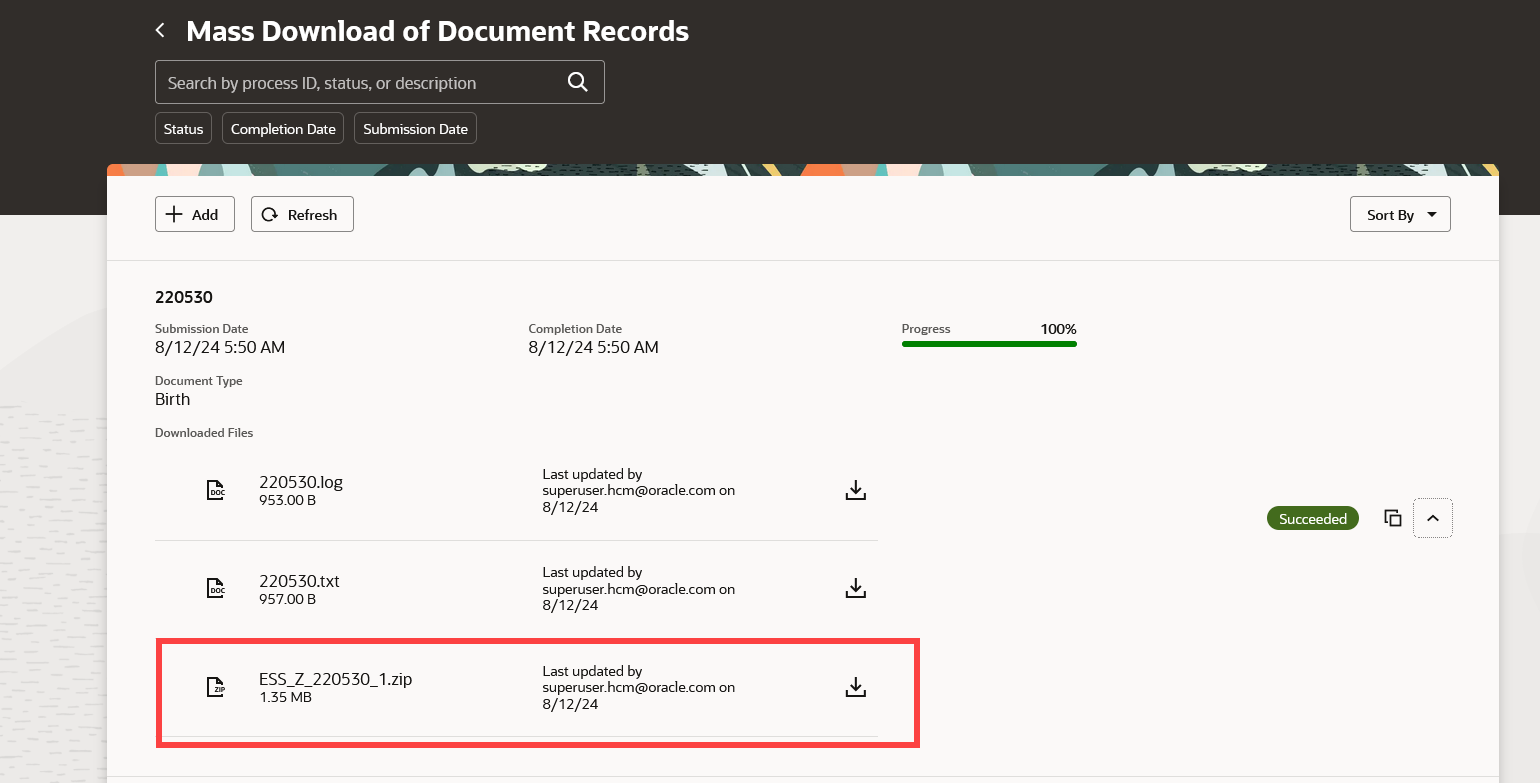Viewport: 1540px width, 783px height.
Task: Click the document icon of 220530.txt
Action: pos(216,589)
